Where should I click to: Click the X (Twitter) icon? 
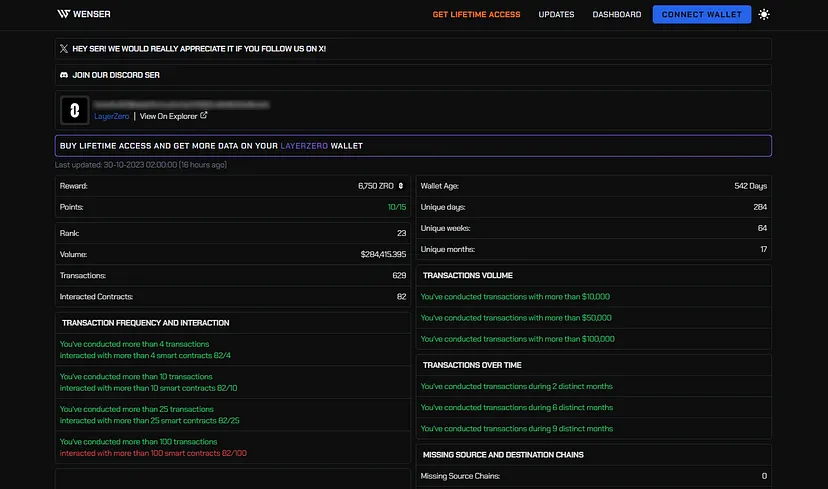(64, 48)
